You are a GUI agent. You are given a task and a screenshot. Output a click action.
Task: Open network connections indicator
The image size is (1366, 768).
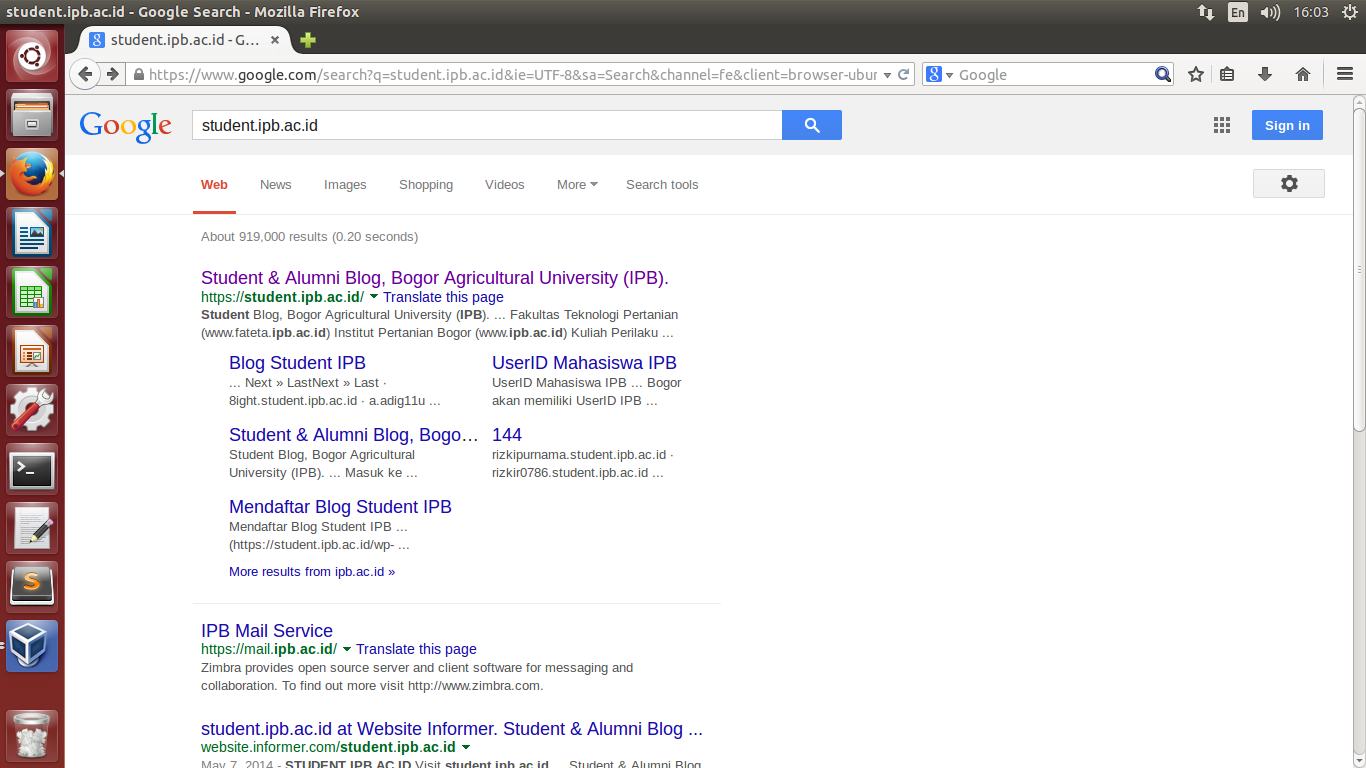1206,12
